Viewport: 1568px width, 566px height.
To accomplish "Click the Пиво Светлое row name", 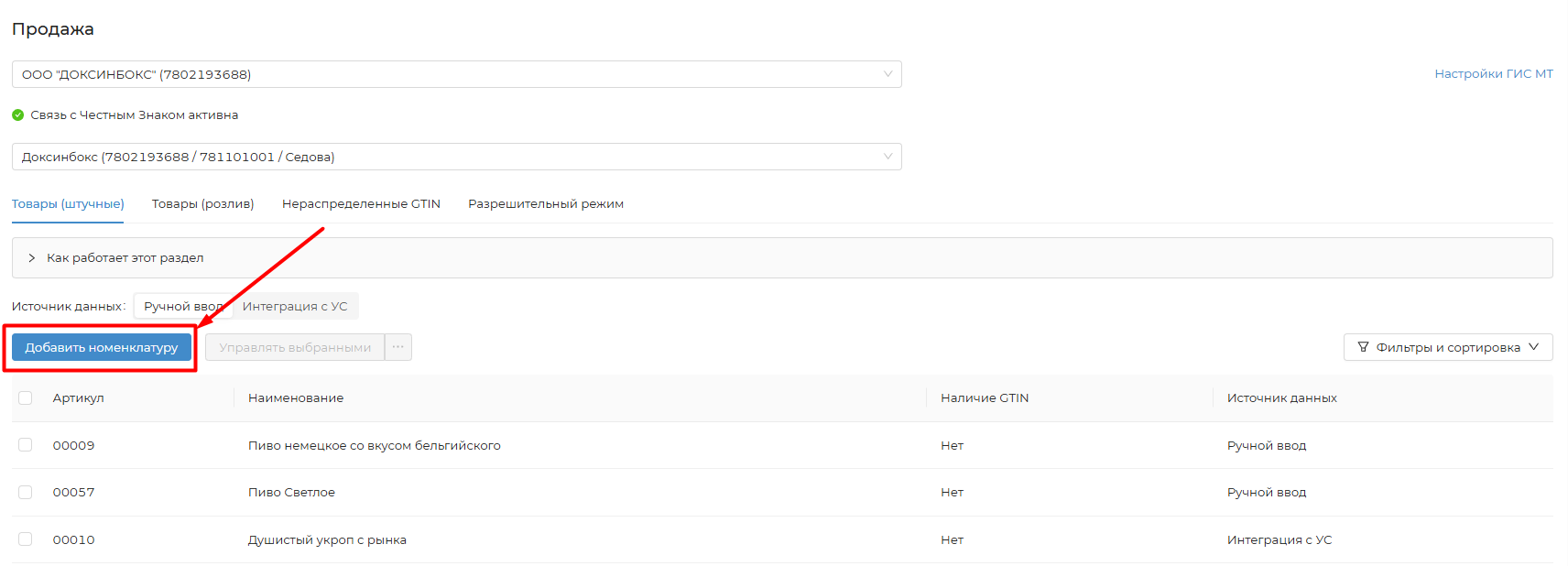I will [x=291, y=493].
